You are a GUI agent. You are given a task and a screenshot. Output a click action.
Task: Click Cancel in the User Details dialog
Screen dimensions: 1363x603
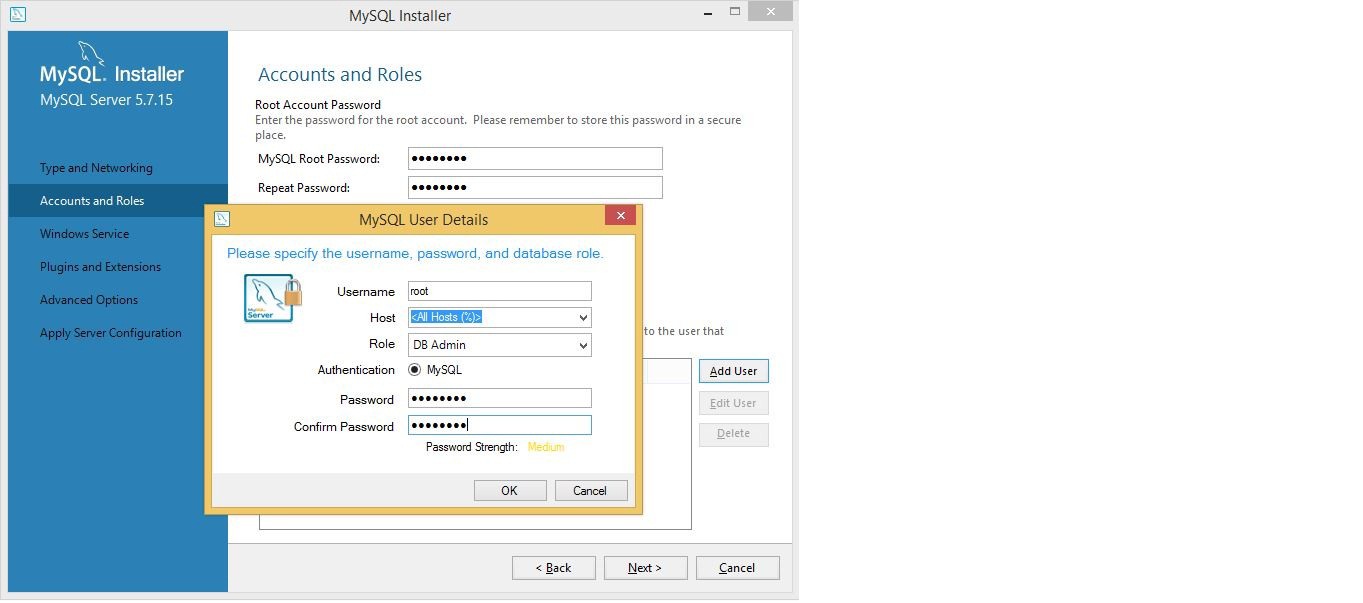(x=589, y=490)
